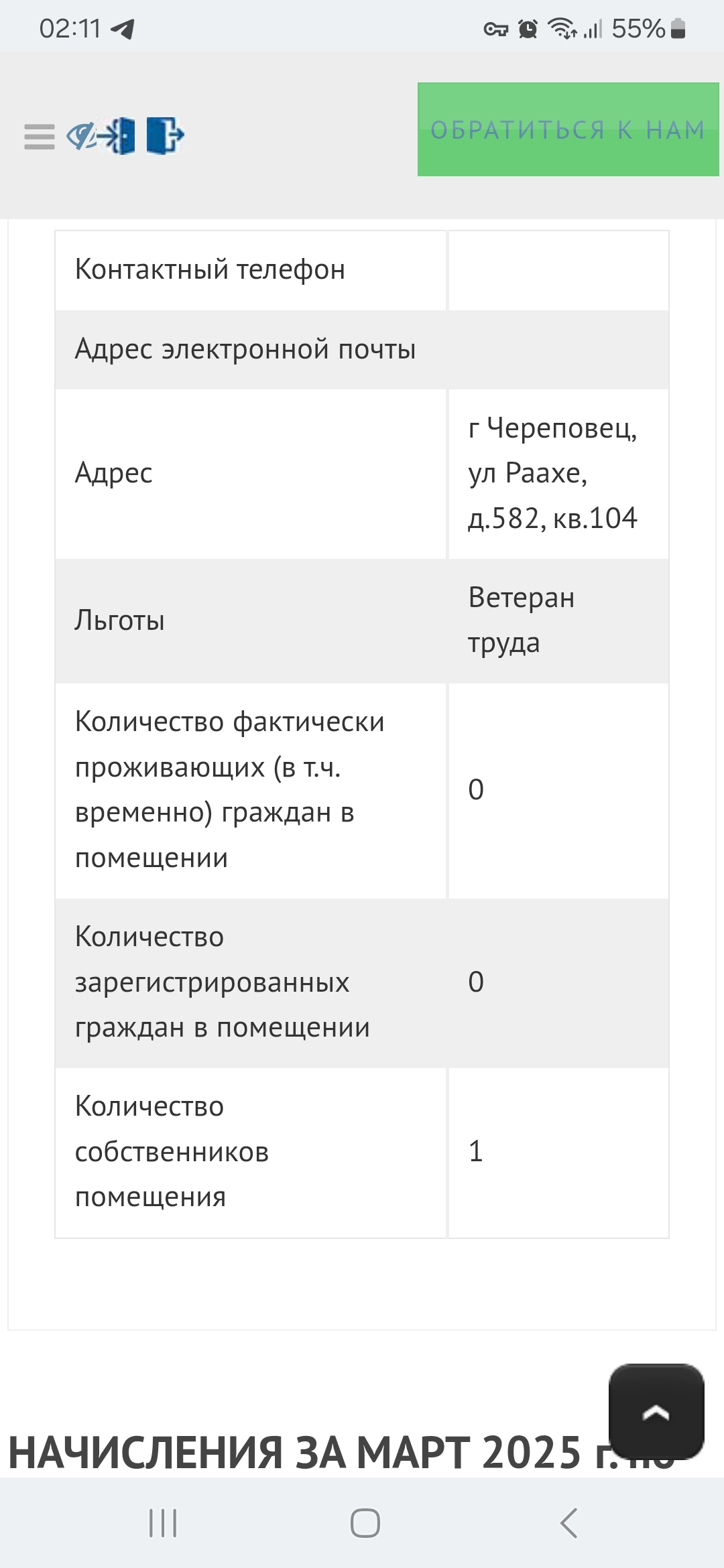The image size is (724, 1568).
Task: Tap the VPN key status icon
Action: pyautogui.click(x=496, y=29)
